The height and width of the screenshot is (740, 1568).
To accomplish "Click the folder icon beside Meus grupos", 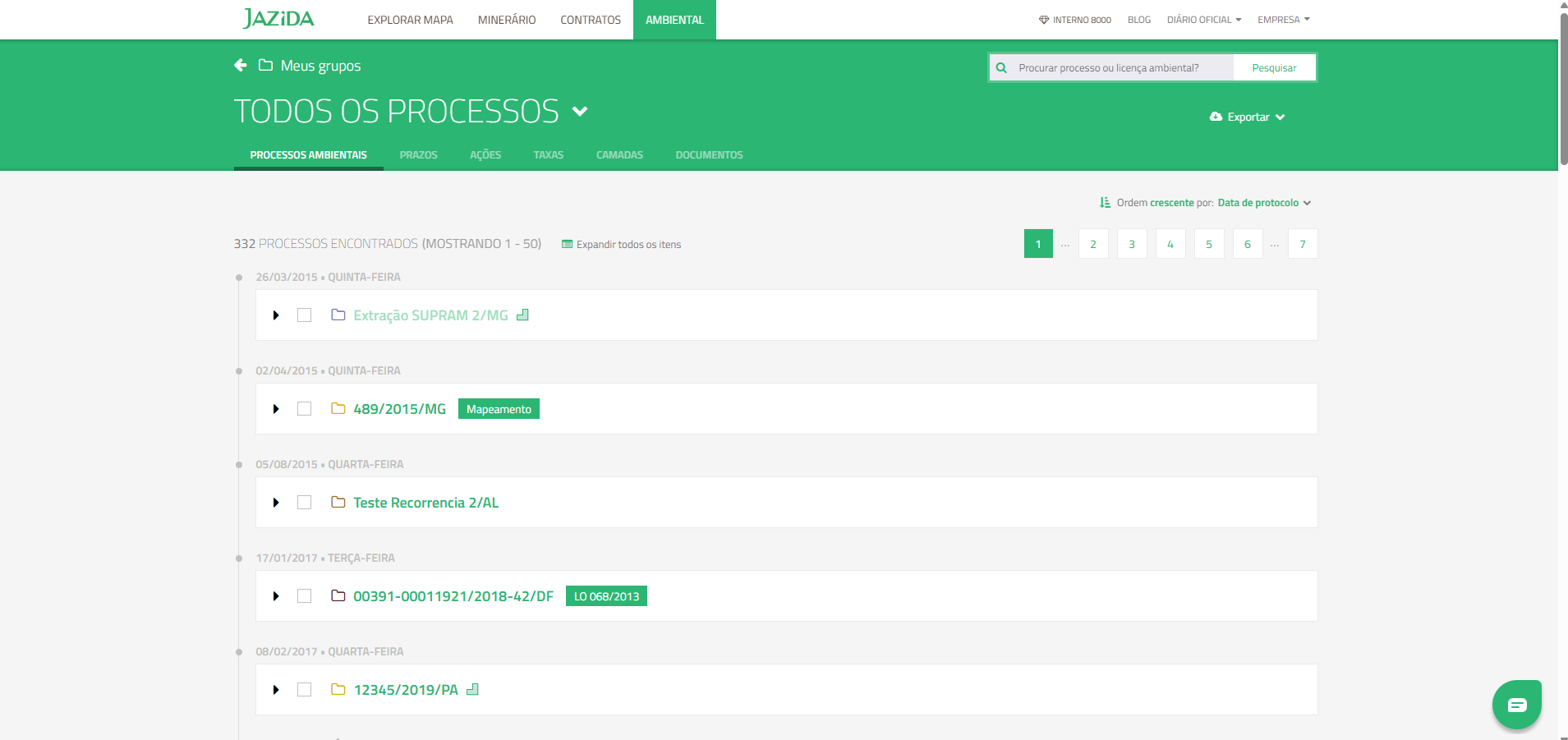I will pos(264,65).
